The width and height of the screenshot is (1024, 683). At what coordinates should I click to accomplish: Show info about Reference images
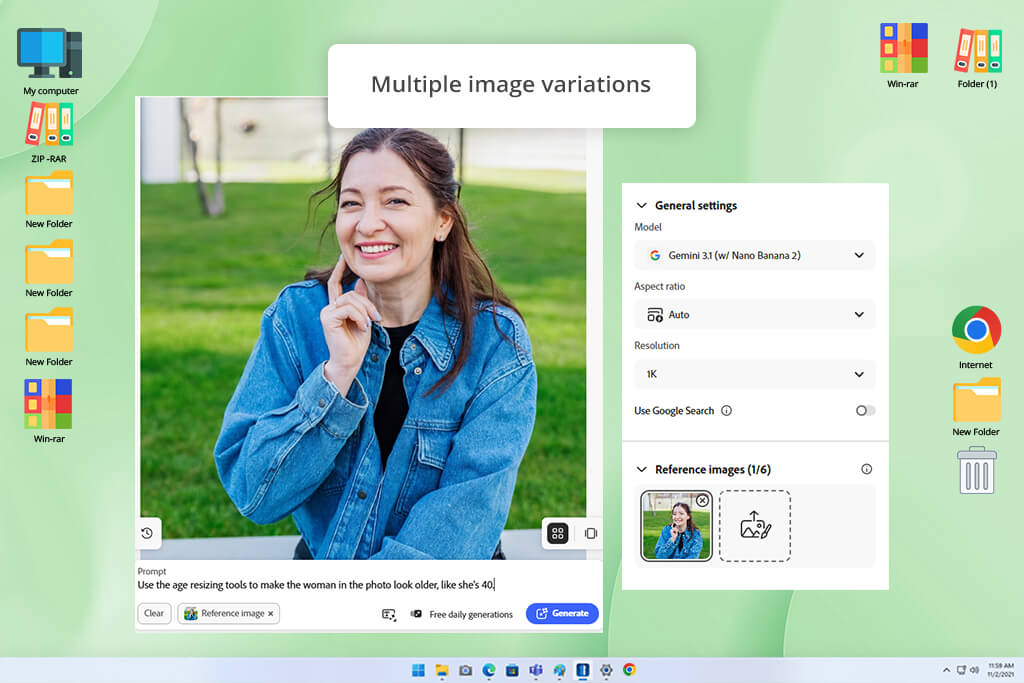coord(867,469)
